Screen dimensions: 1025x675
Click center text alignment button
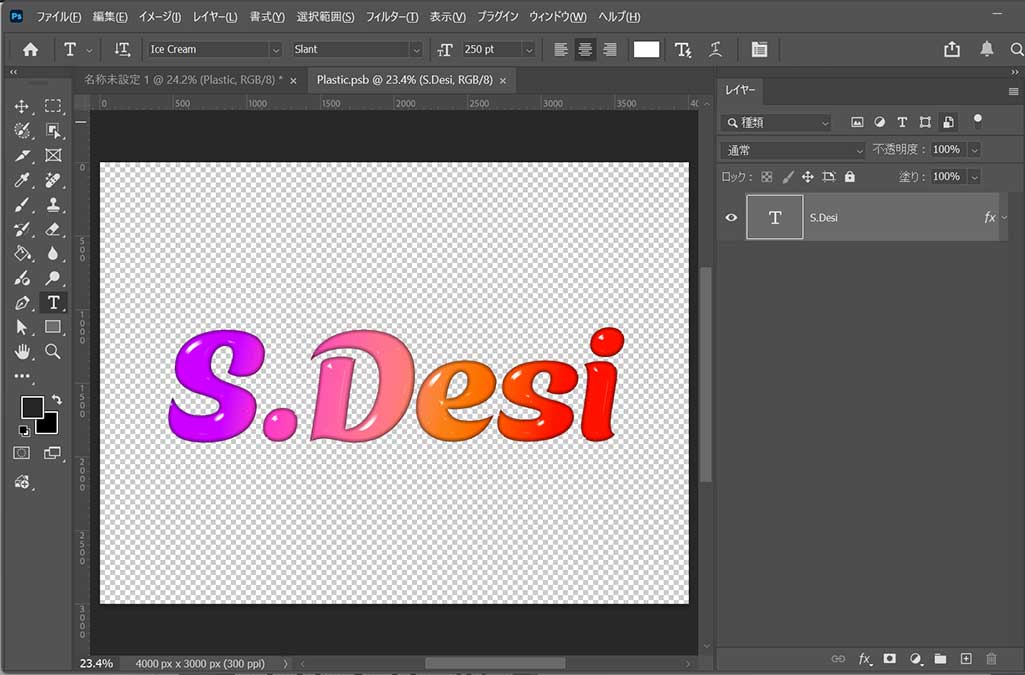pyautogui.click(x=585, y=49)
